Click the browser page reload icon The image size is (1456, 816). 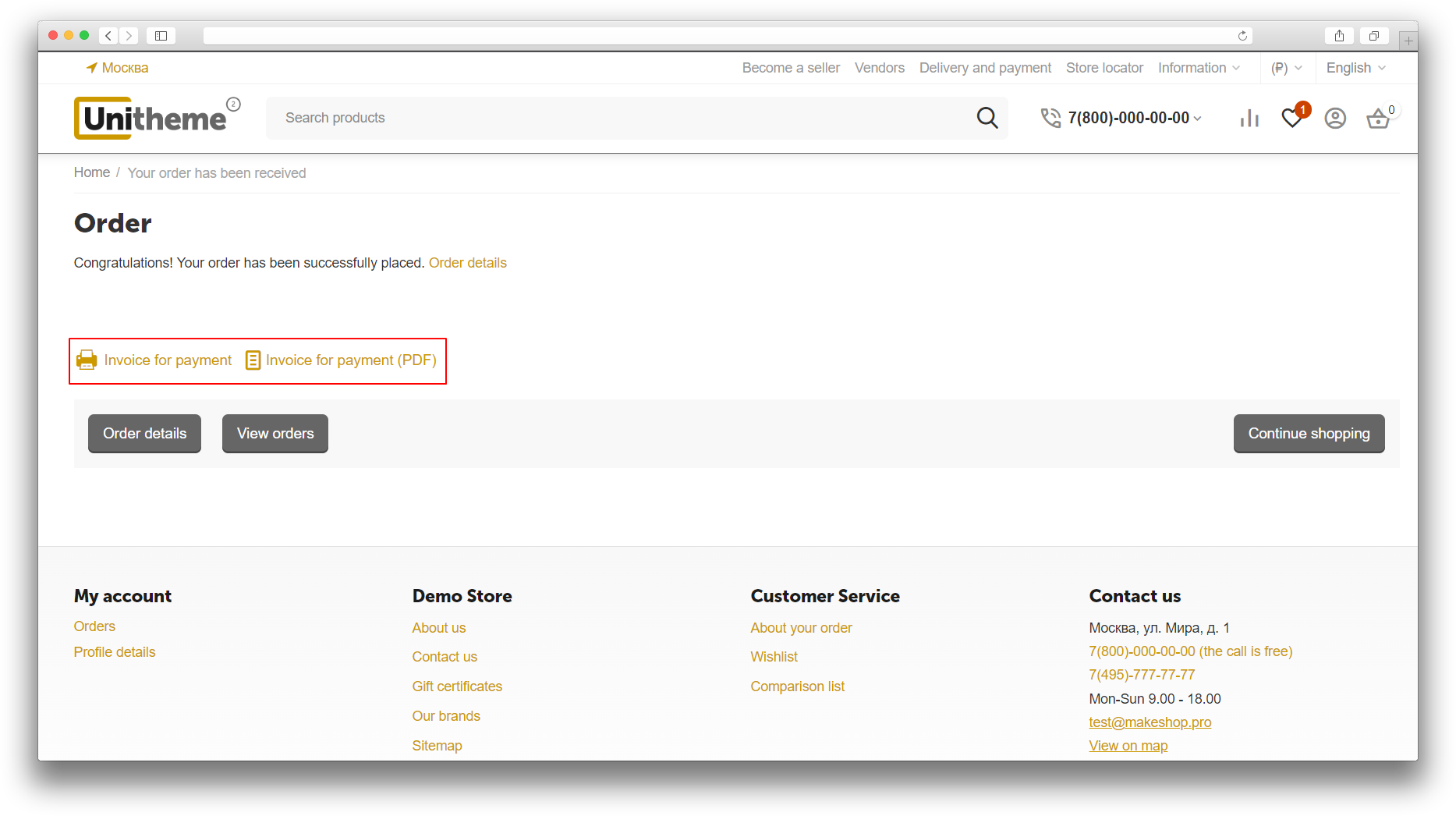tap(1242, 36)
